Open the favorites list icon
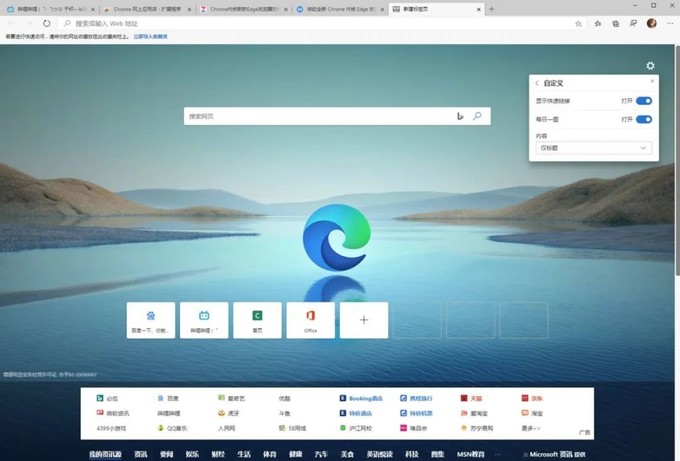The image size is (680, 461). point(598,23)
